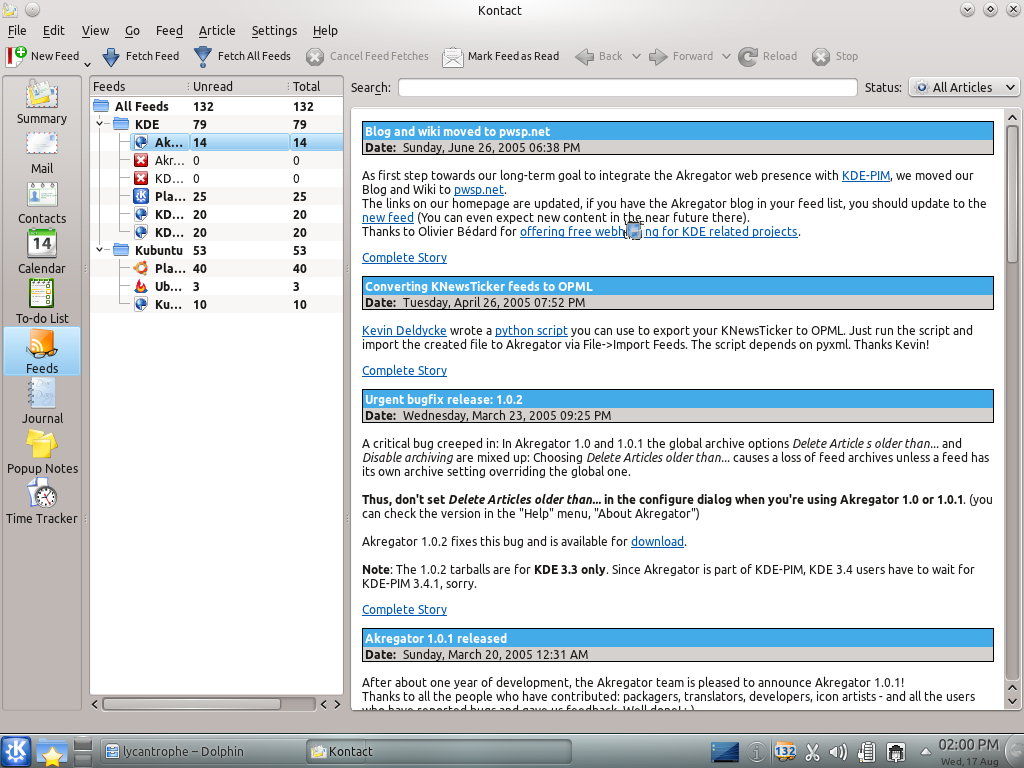1024x768 pixels.
Task: Open the Help menu
Action: coord(325,30)
